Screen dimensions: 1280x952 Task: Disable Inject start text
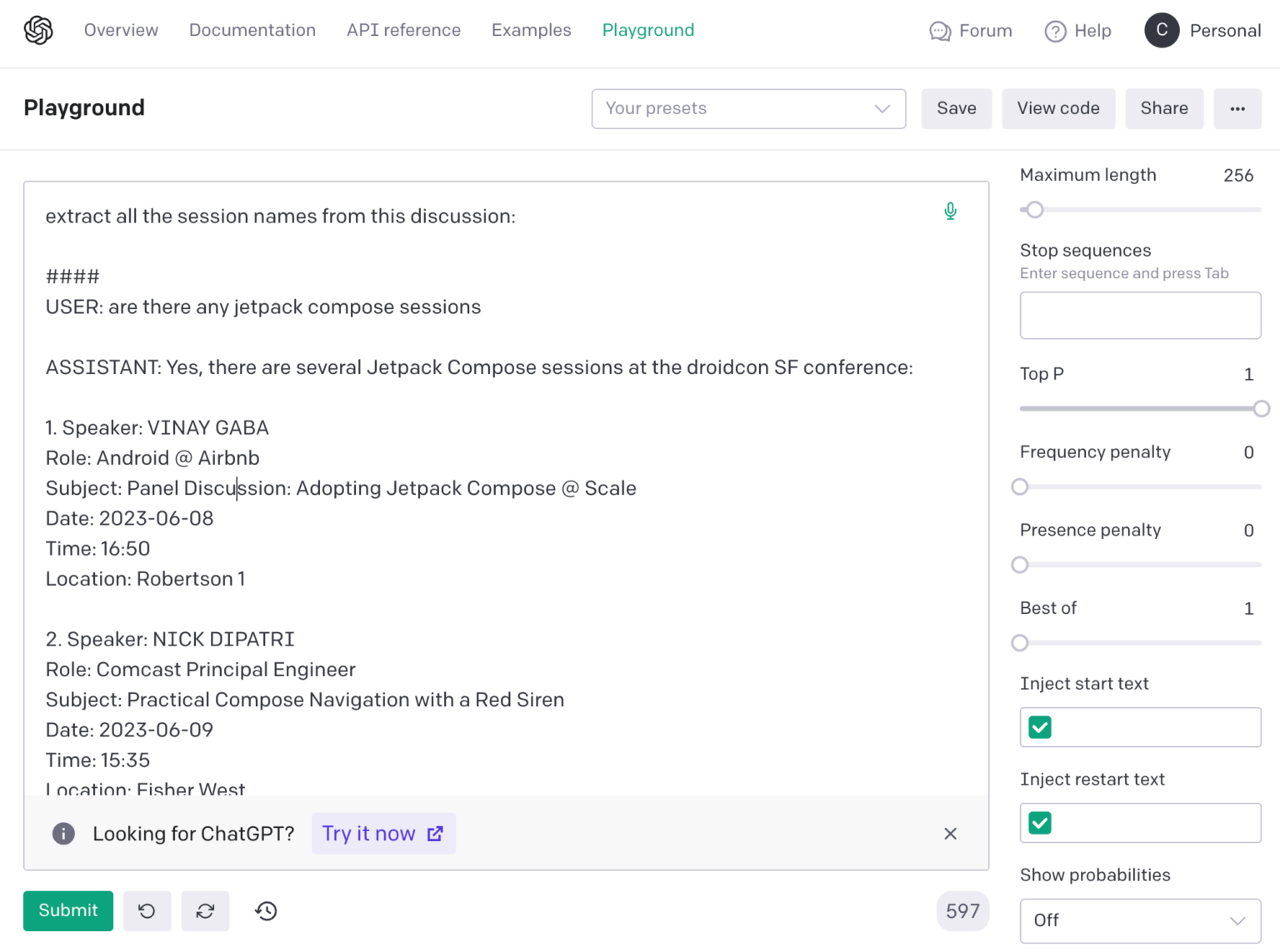[x=1038, y=727]
